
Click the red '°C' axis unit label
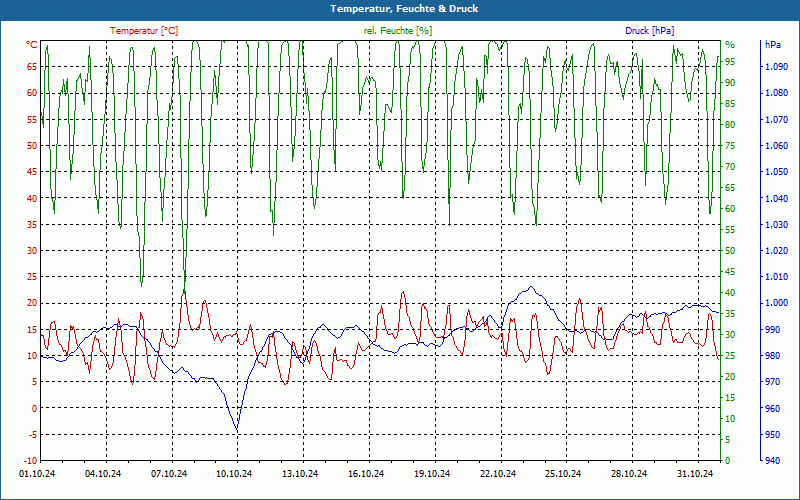(x=32, y=45)
